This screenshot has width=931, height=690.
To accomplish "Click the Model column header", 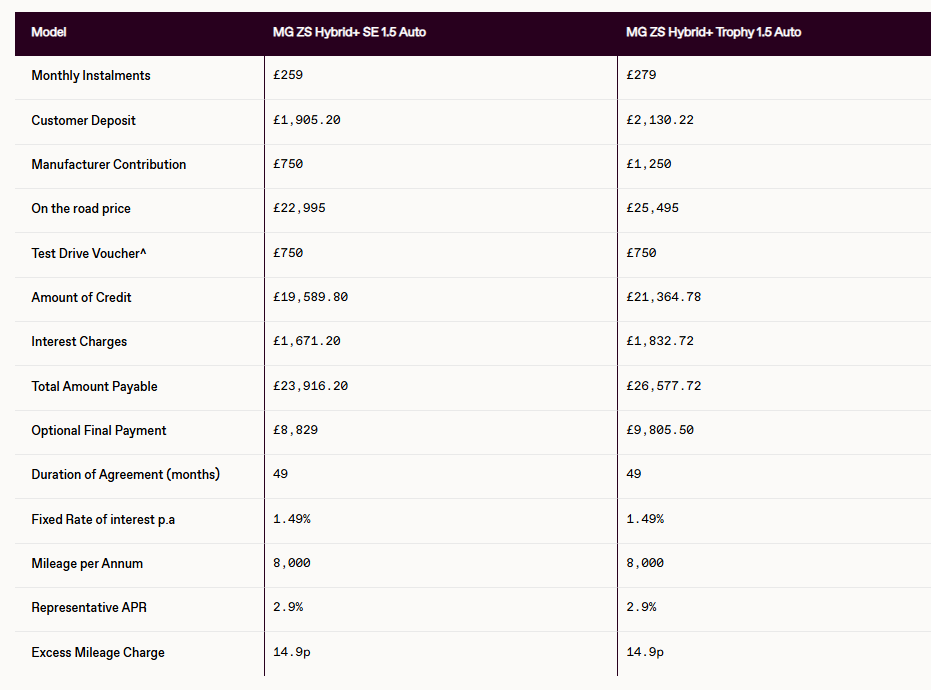I will pyautogui.click(x=49, y=32).
